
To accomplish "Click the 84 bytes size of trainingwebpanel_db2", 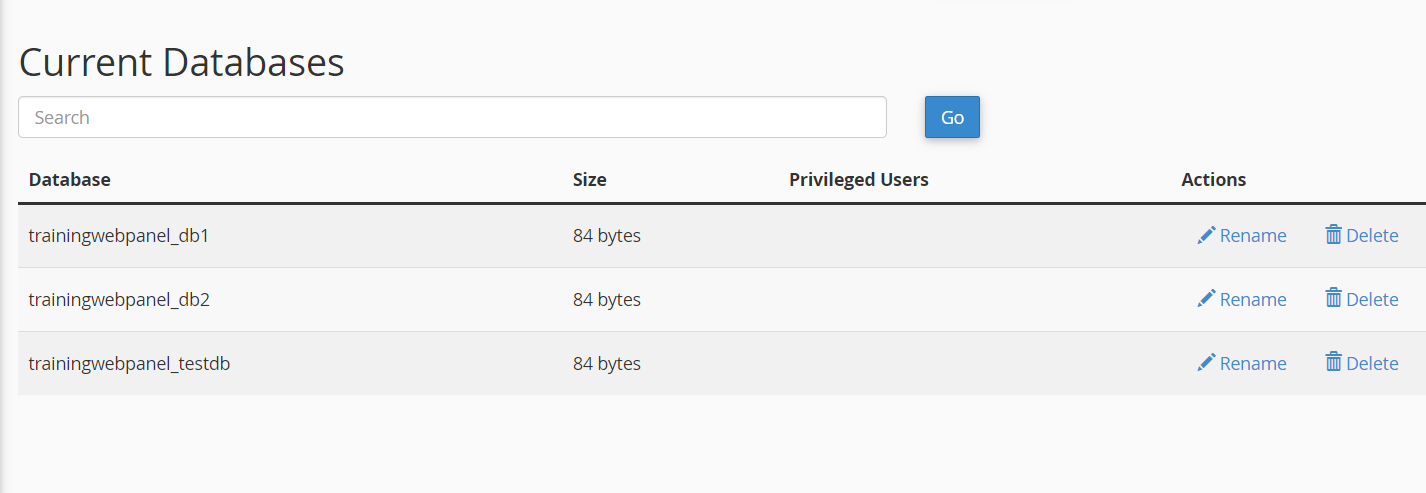I will [607, 300].
